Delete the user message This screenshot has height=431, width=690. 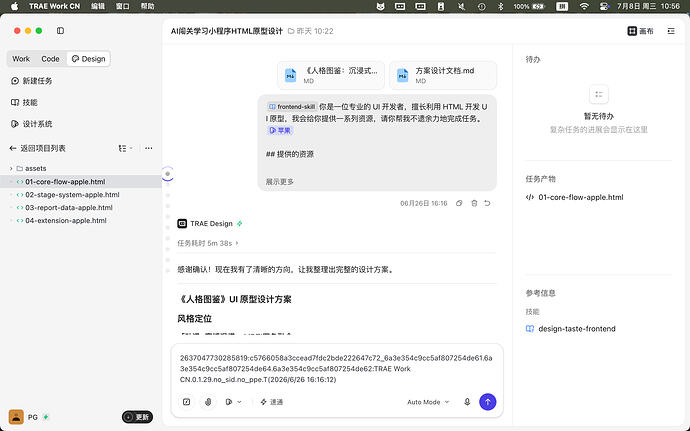pyautogui.click(x=474, y=203)
